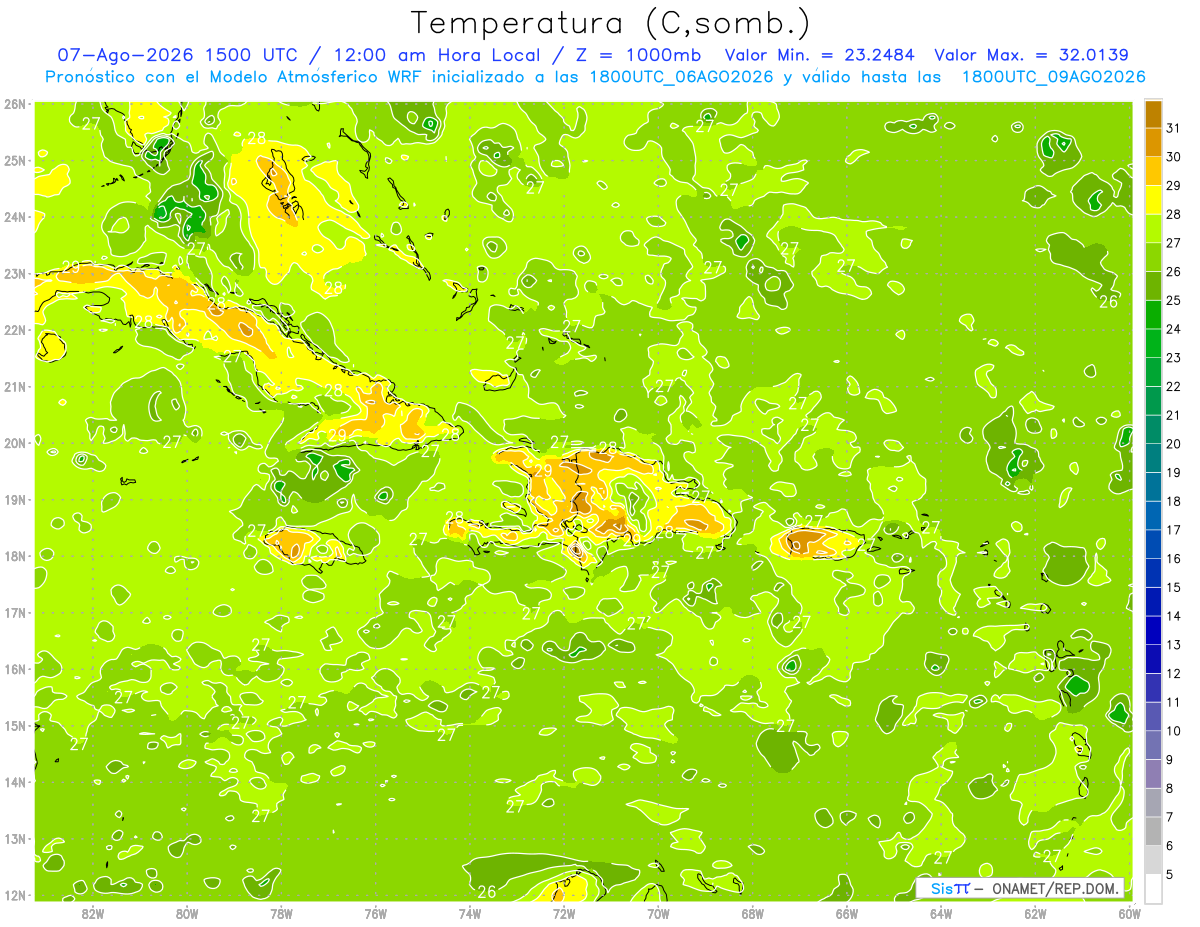
Task: Click the '68W' longitude axis label
Action: 752,913
